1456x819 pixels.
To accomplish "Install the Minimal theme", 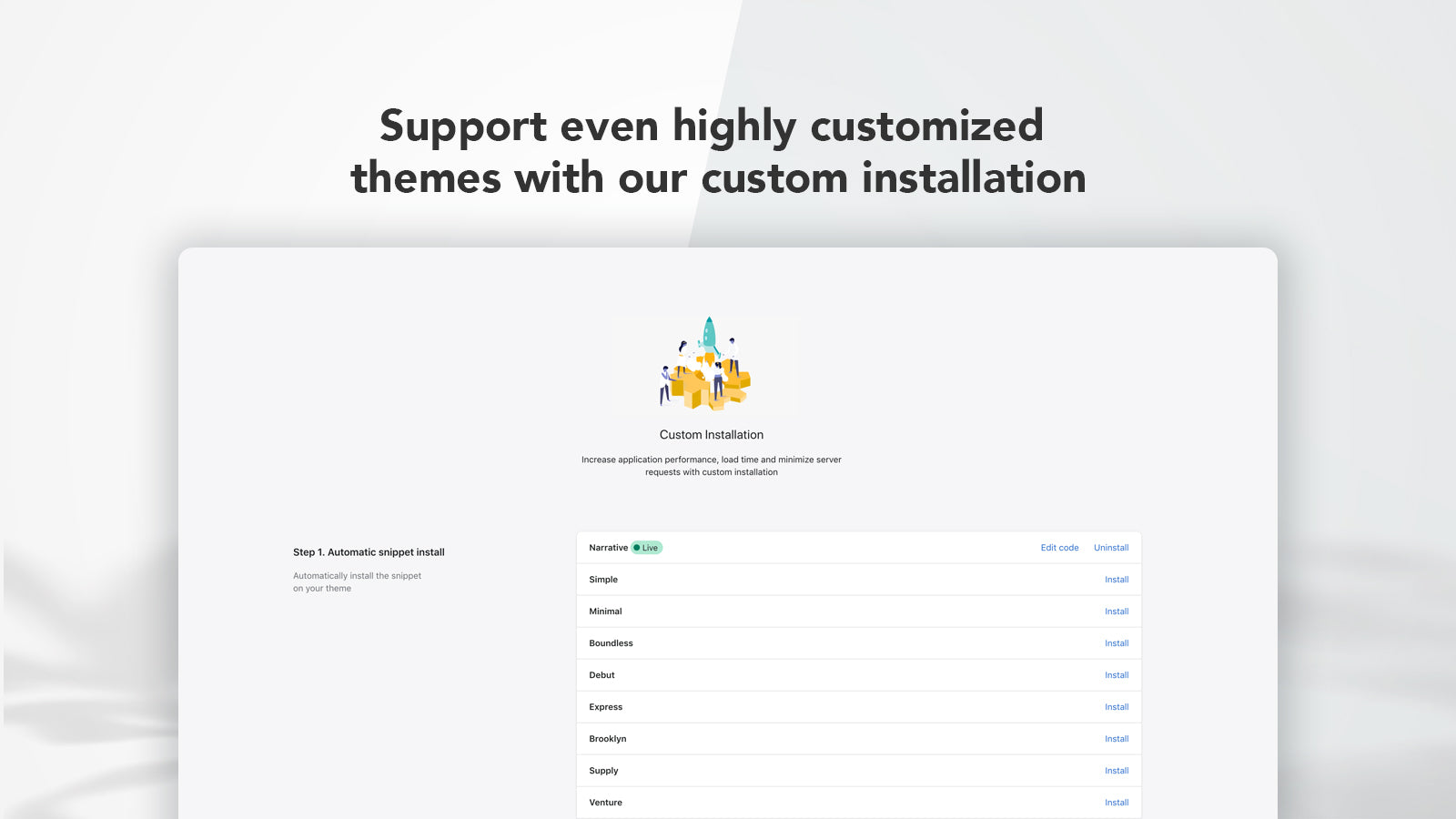I will (x=1117, y=611).
